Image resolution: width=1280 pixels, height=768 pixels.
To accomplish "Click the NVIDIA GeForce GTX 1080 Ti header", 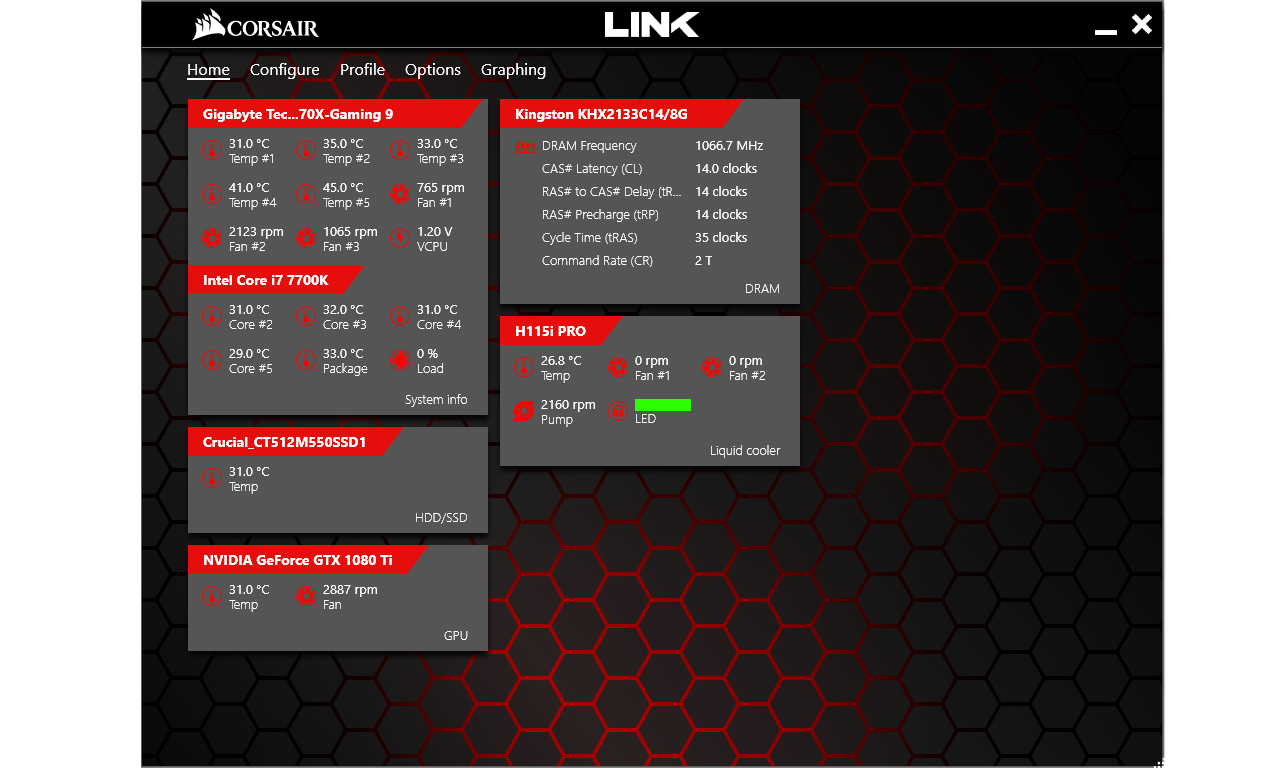I will point(298,560).
